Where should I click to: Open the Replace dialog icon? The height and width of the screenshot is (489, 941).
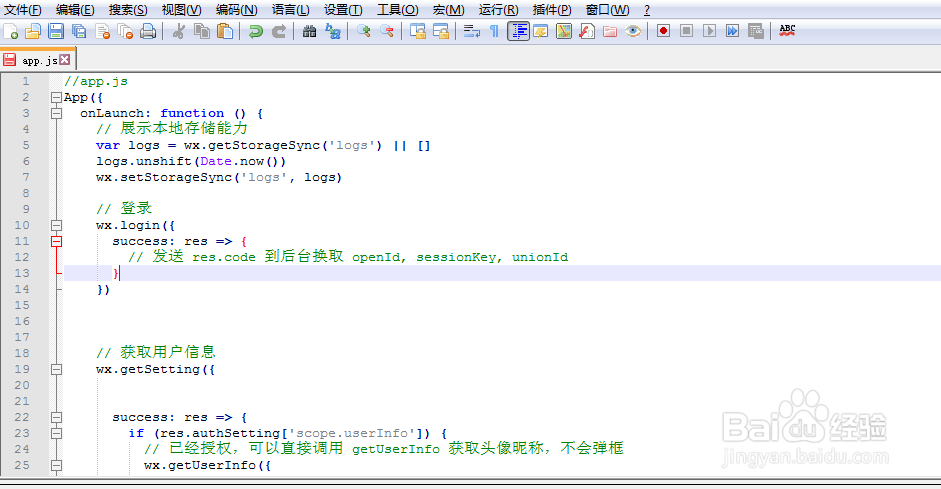click(332, 31)
